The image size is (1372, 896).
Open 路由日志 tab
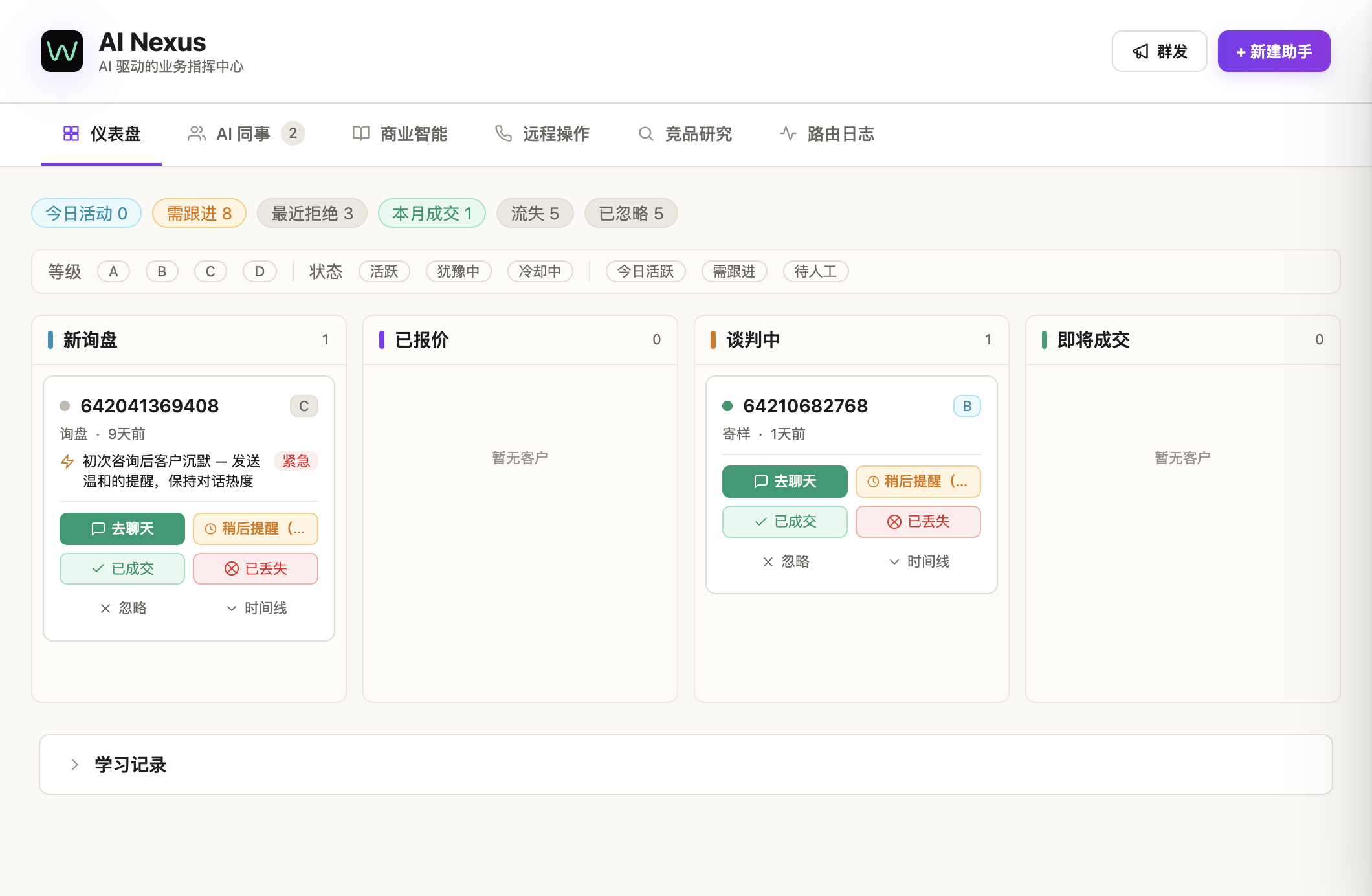point(827,134)
